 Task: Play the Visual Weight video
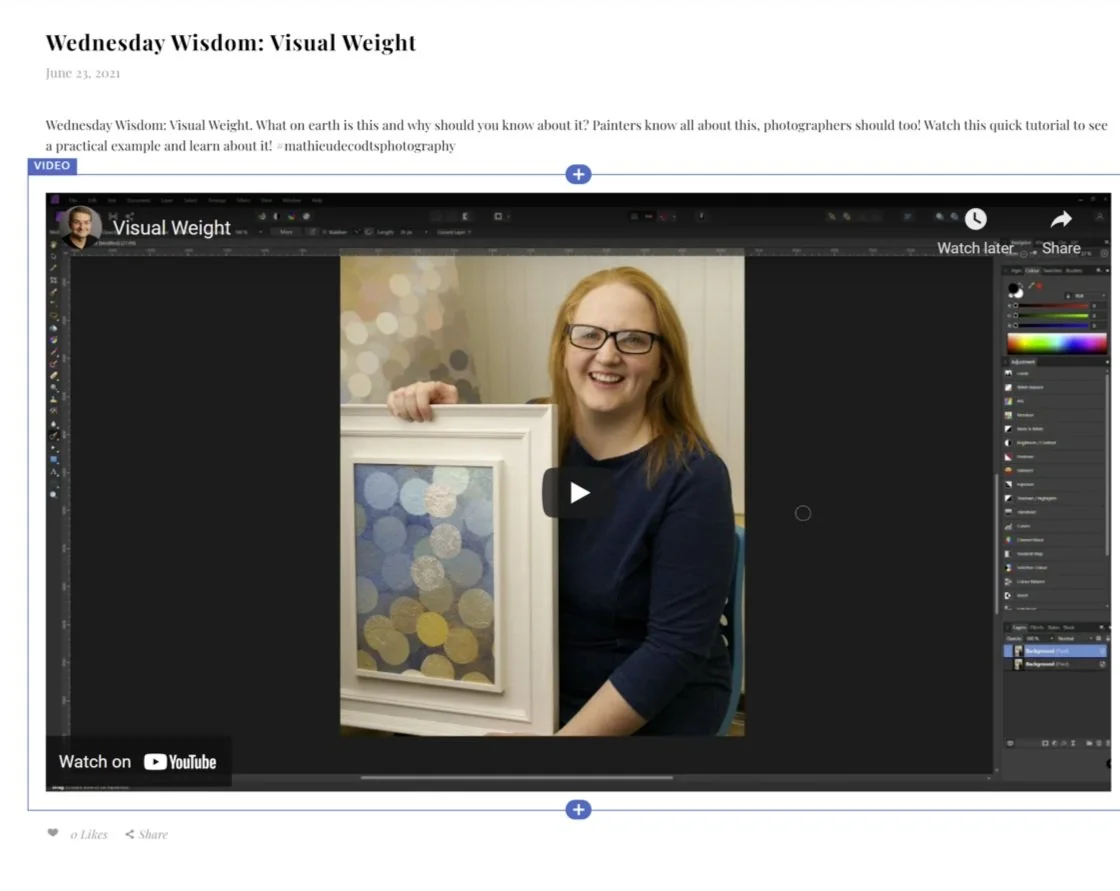coord(578,492)
